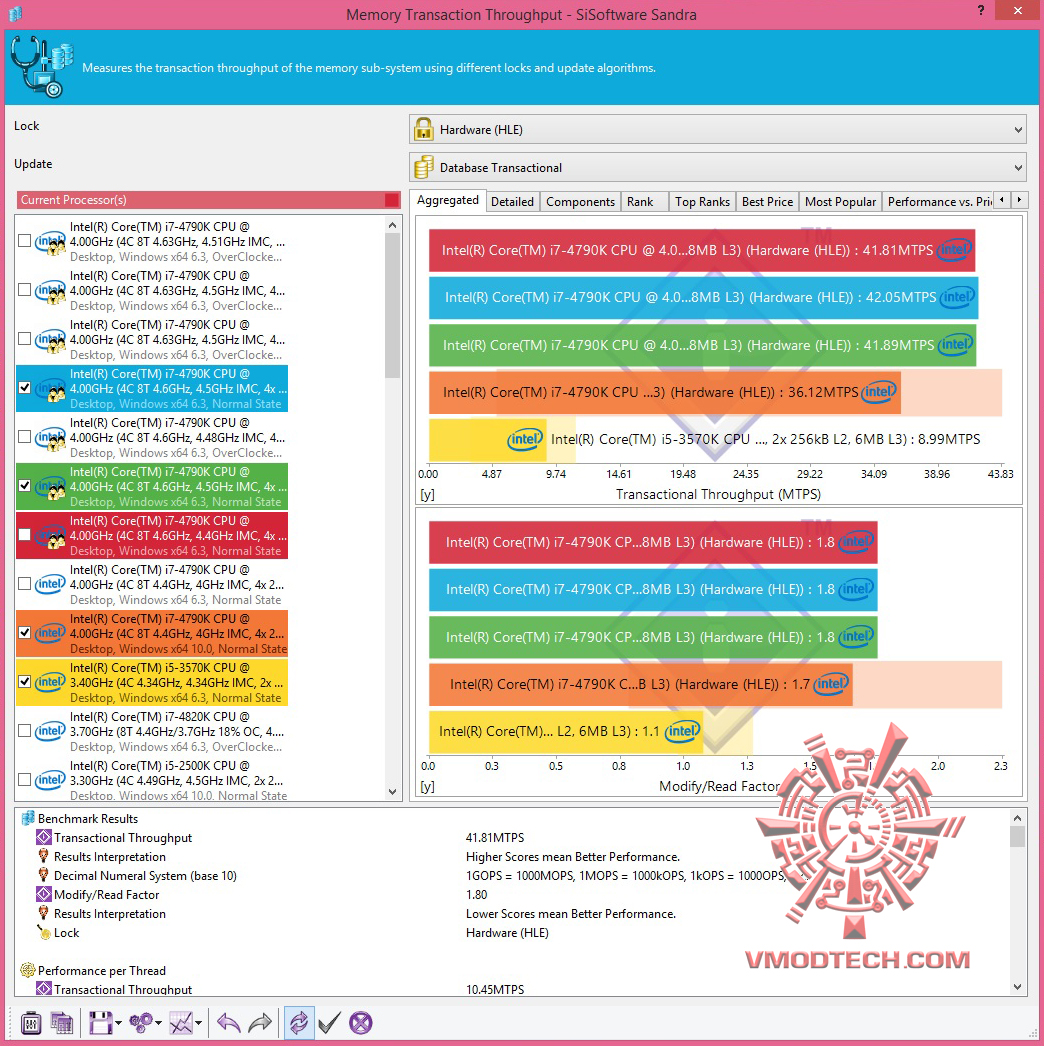
Task: Click the application icon in title bar
Action: (x=15, y=13)
